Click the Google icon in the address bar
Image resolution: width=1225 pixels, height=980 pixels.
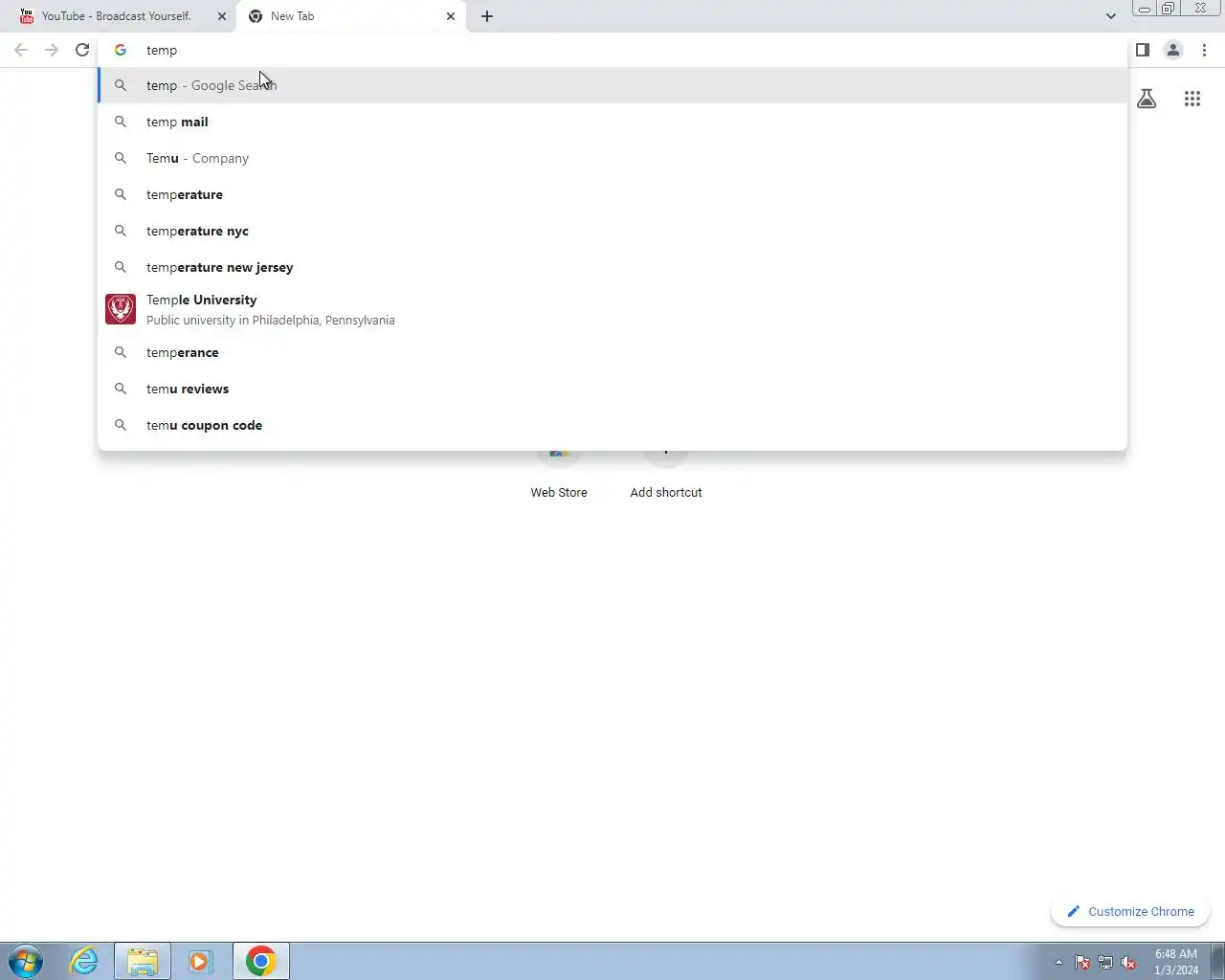click(x=121, y=50)
